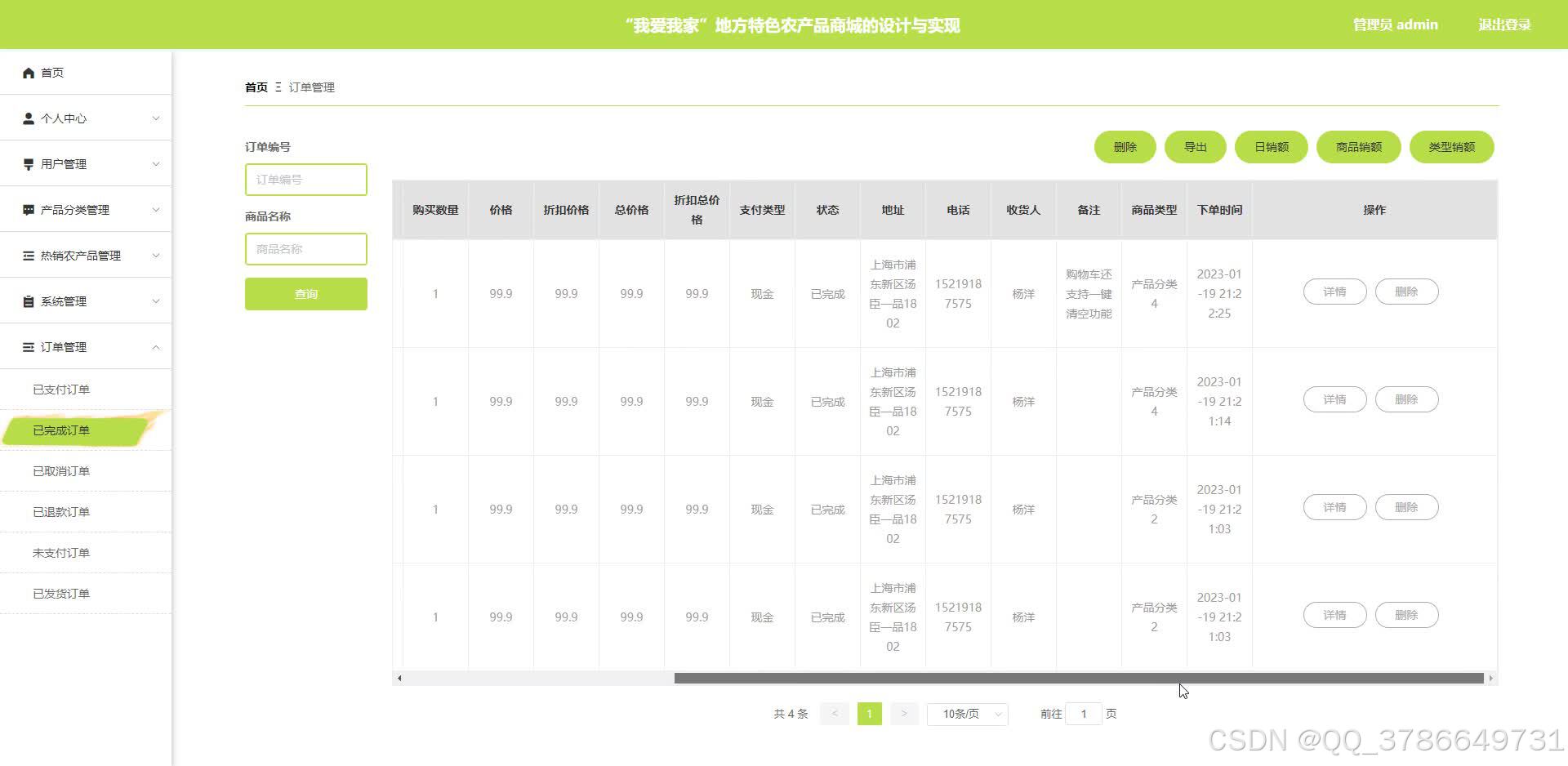The width and height of the screenshot is (1568, 766).
Task: Click the 前往 page number input
Action: point(1084,714)
